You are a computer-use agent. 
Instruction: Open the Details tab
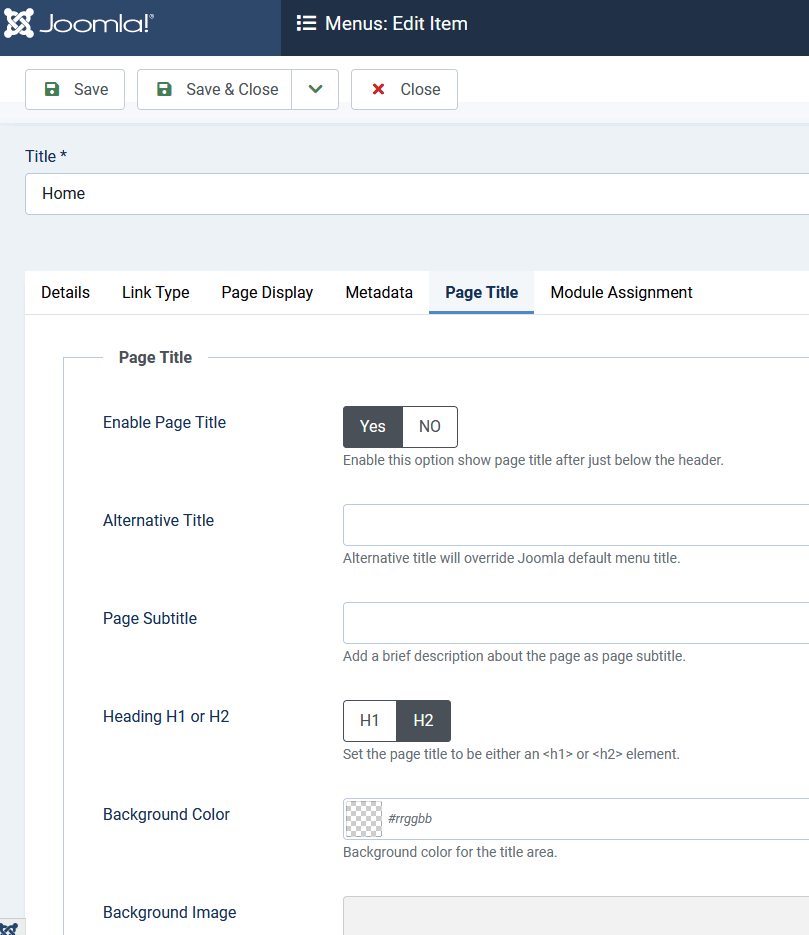(x=65, y=292)
